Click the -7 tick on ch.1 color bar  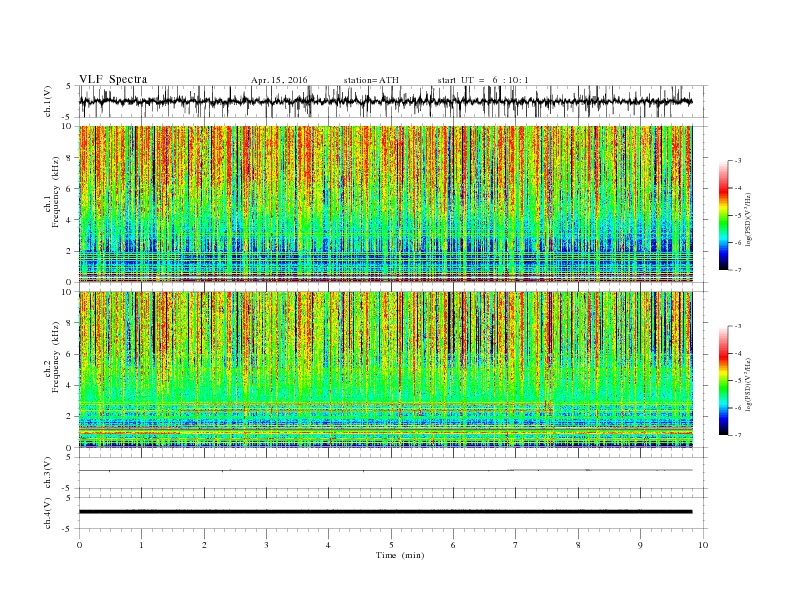737,270
